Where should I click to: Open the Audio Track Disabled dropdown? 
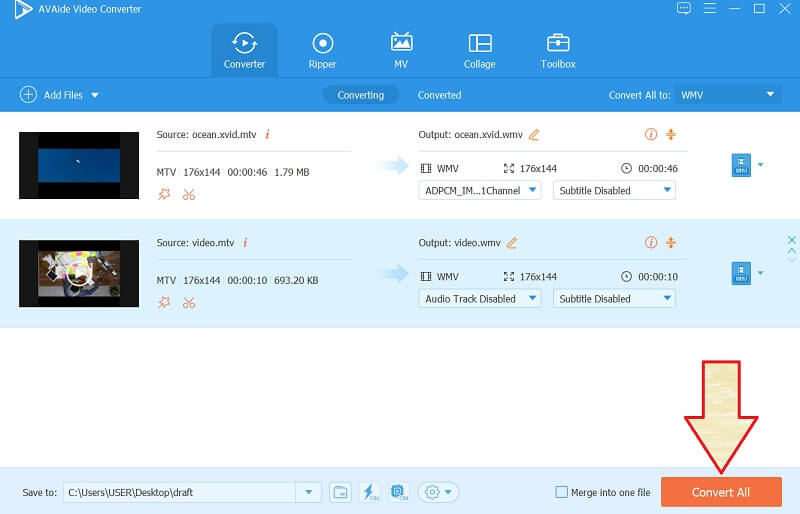point(480,299)
